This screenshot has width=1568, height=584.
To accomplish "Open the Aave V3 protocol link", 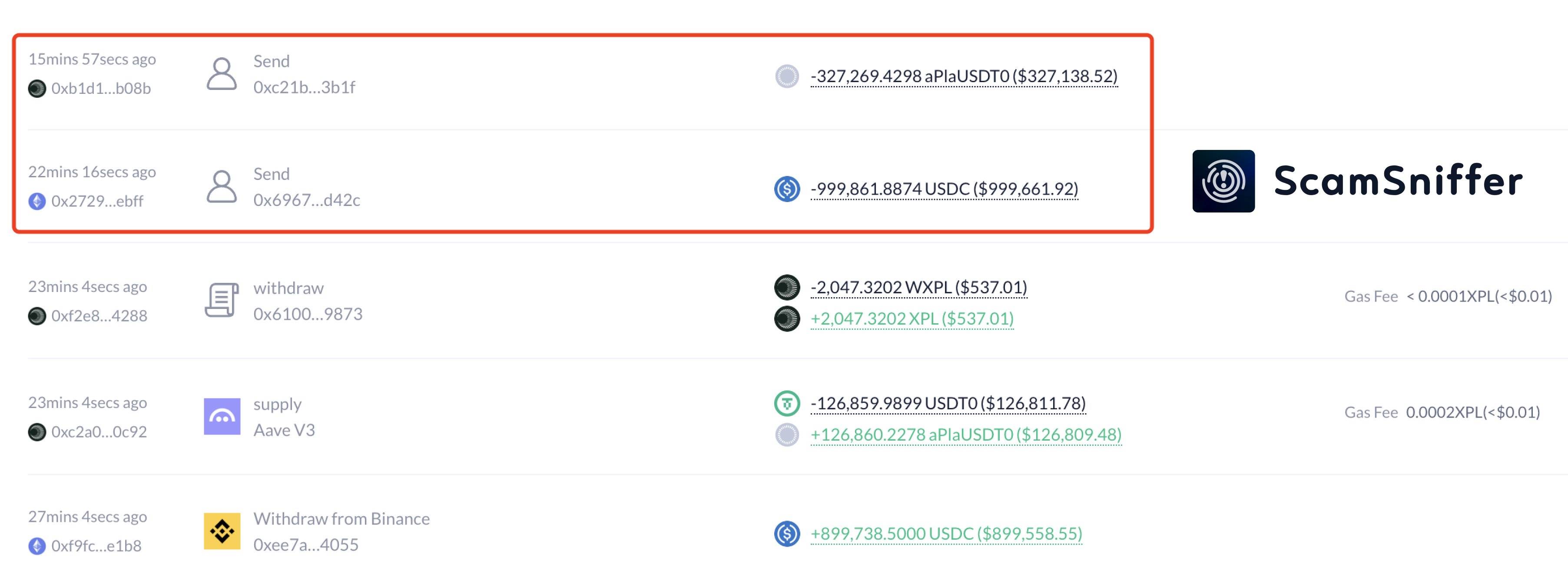I will point(284,431).
